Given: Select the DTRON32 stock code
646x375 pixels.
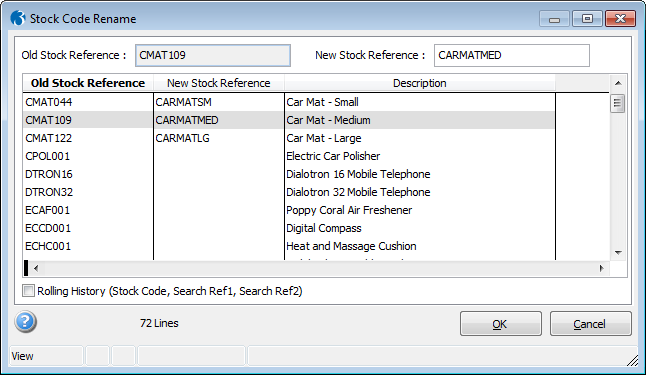Looking at the screenshot, I should 49,192.
